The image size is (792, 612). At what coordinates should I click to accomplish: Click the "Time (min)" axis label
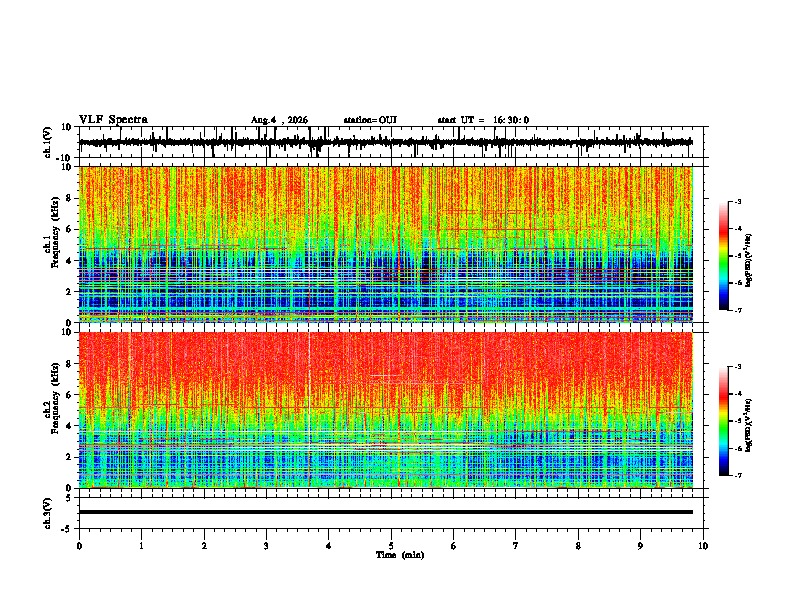point(400,555)
